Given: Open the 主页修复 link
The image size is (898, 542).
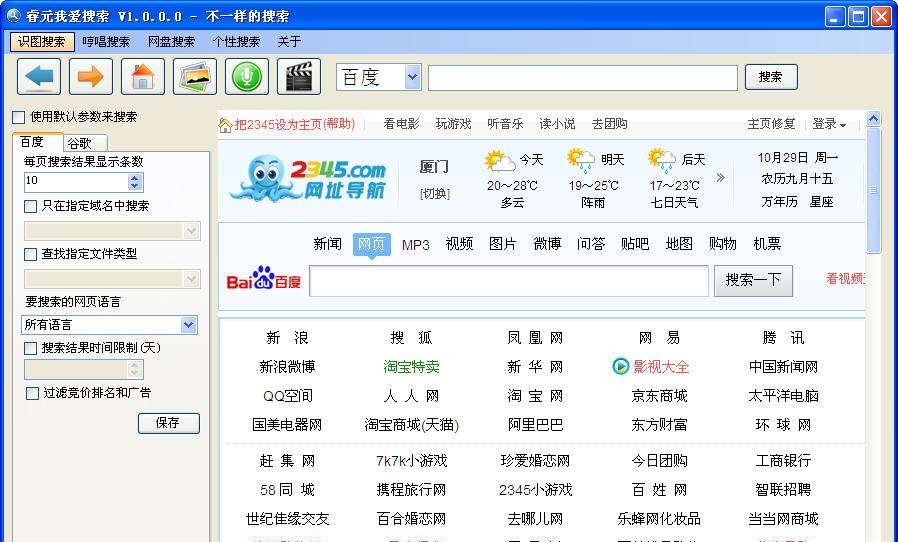Looking at the screenshot, I should coord(771,124).
